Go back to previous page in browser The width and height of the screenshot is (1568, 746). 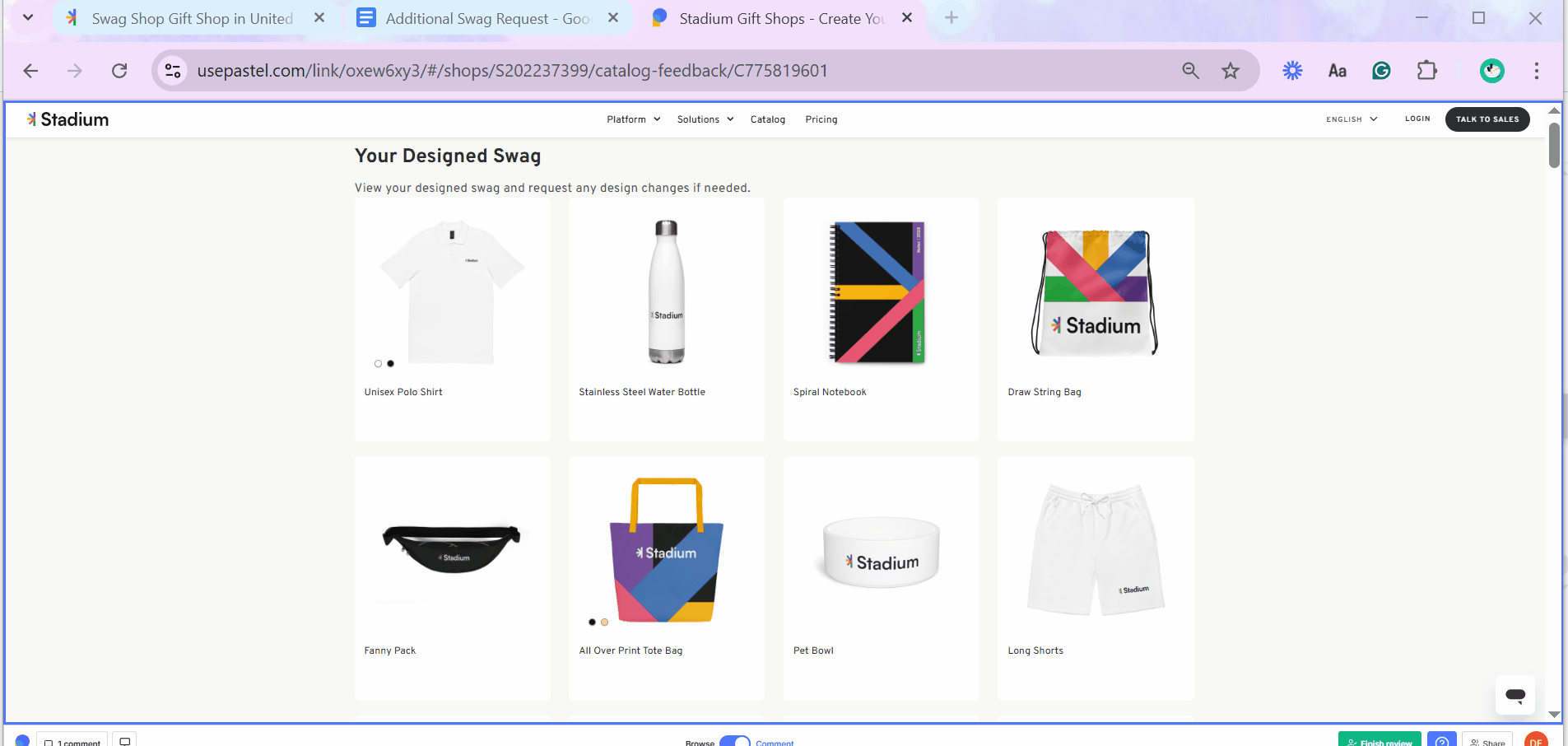tap(30, 71)
